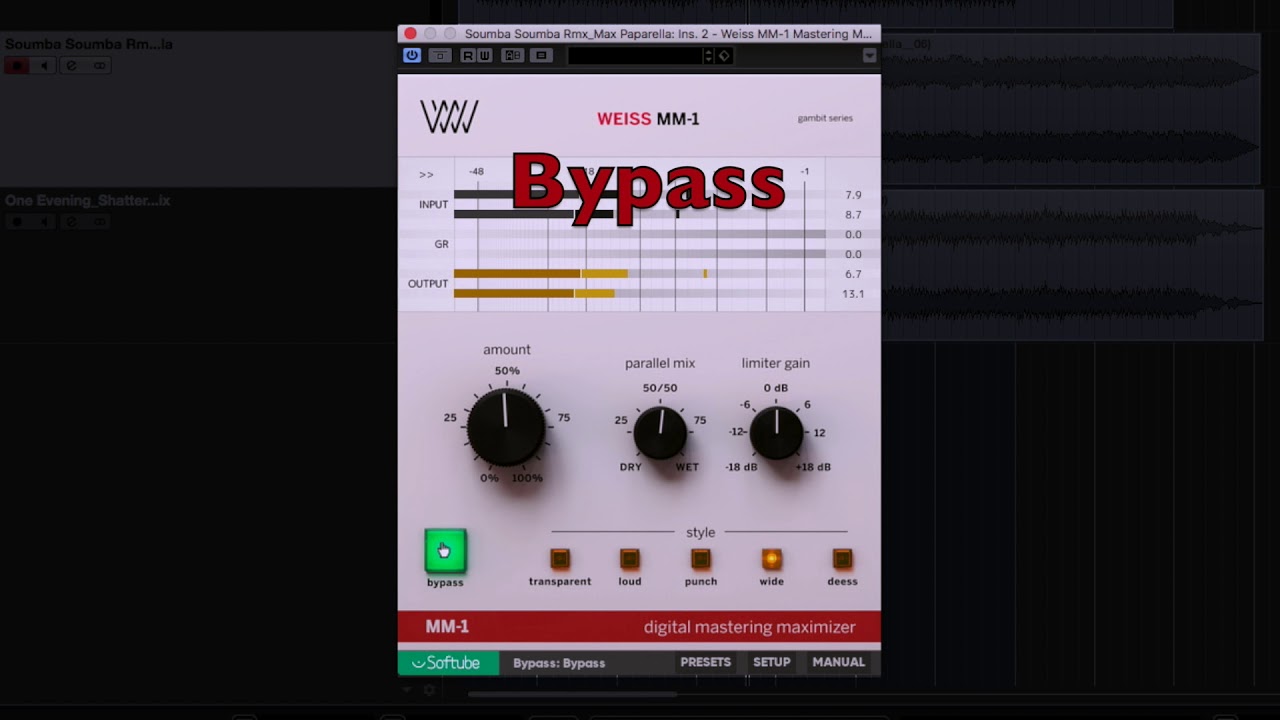The width and height of the screenshot is (1280, 720).
Task: Enable the deess style
Action: pyautogui.click(x=842, y=559)
